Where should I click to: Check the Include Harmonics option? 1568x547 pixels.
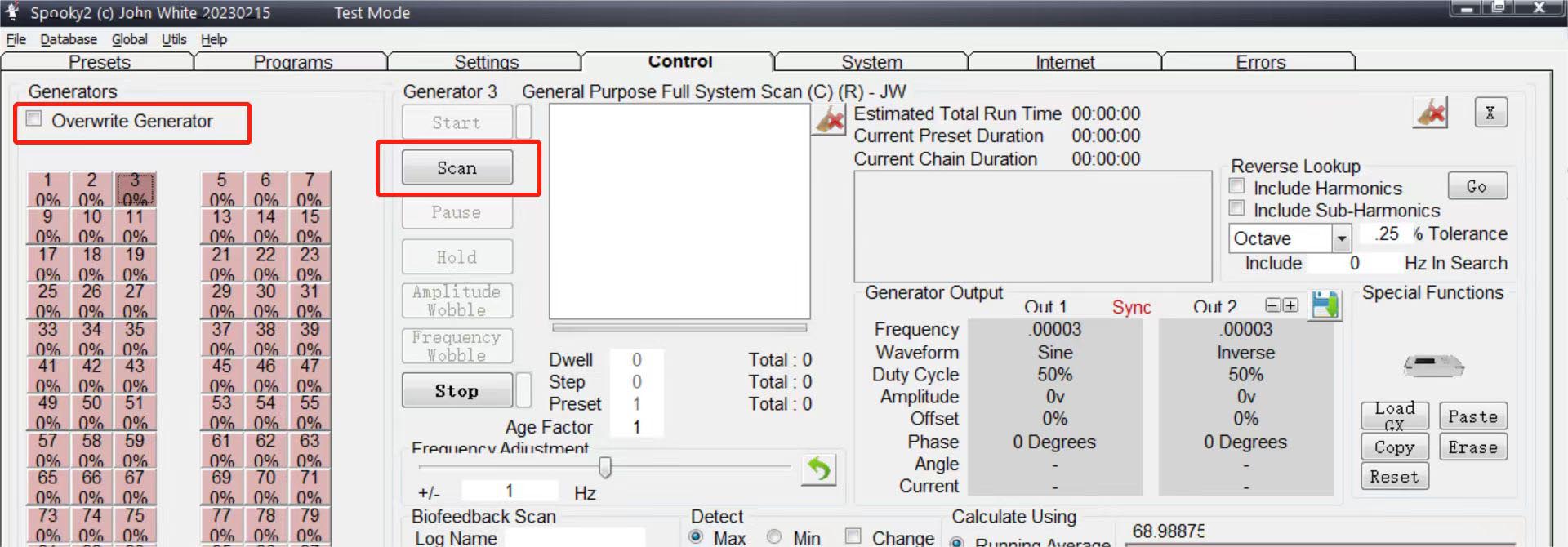(1237, 187)
